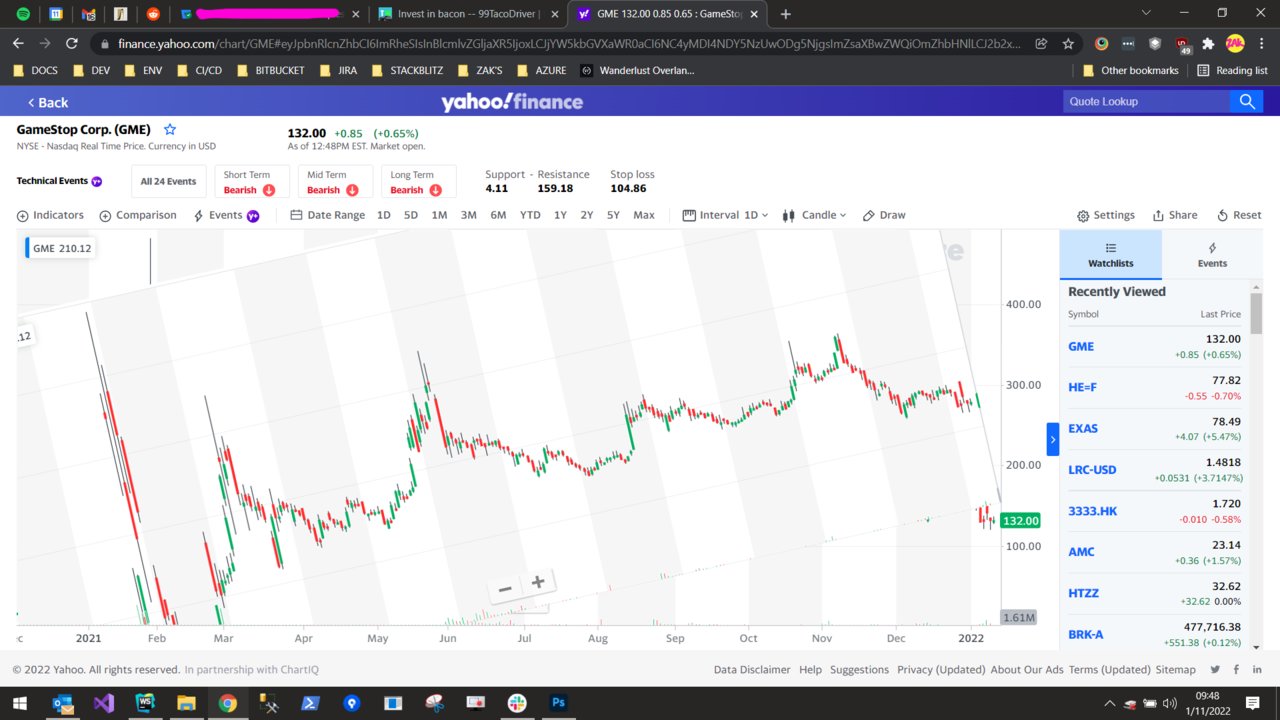The image size is (1280, 720).
Task: Open chart Settings
Action: click(x=1106, y=215)
